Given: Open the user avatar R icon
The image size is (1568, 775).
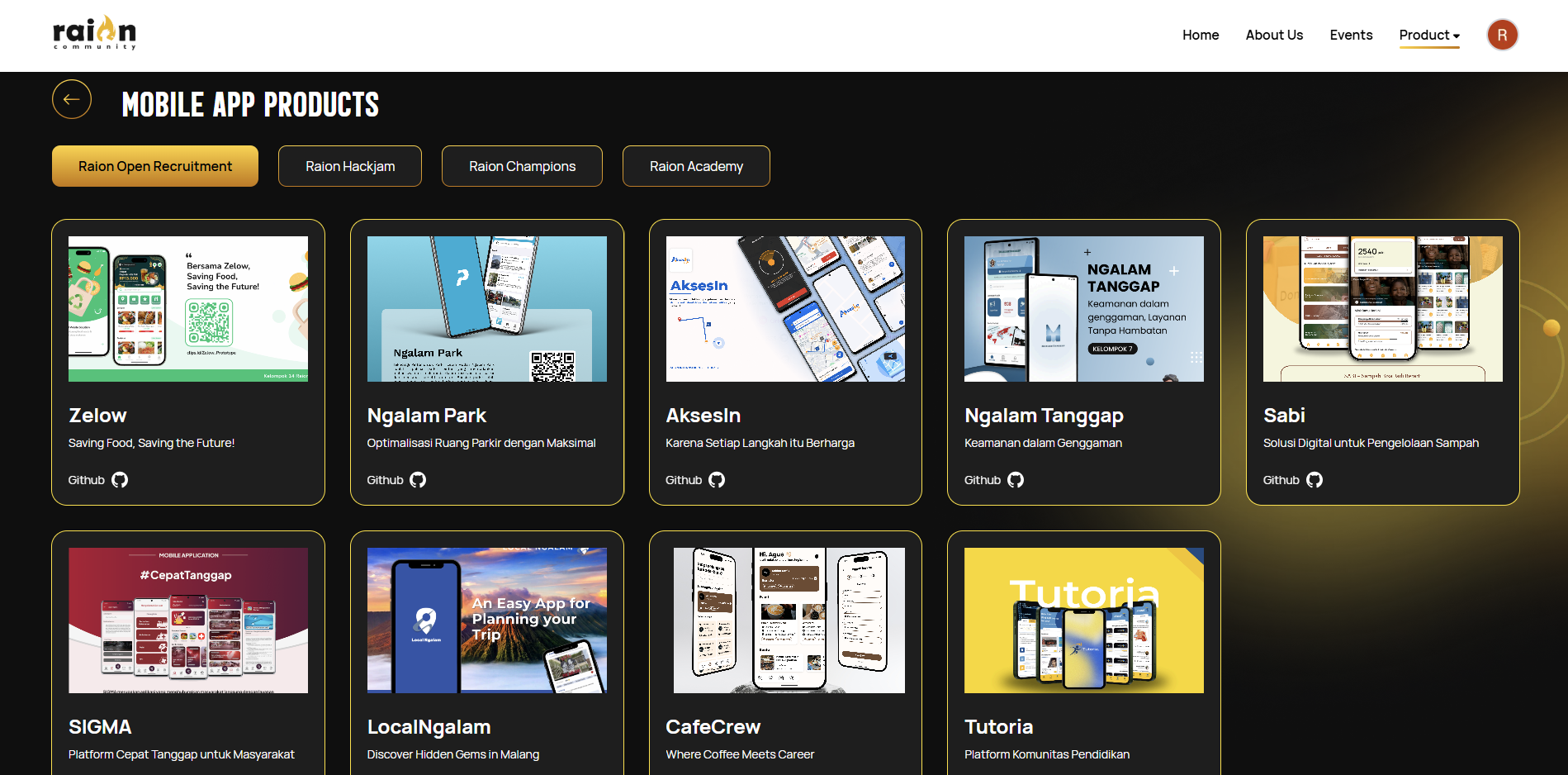Looking at the screenshot, I should coord(1502,35).
